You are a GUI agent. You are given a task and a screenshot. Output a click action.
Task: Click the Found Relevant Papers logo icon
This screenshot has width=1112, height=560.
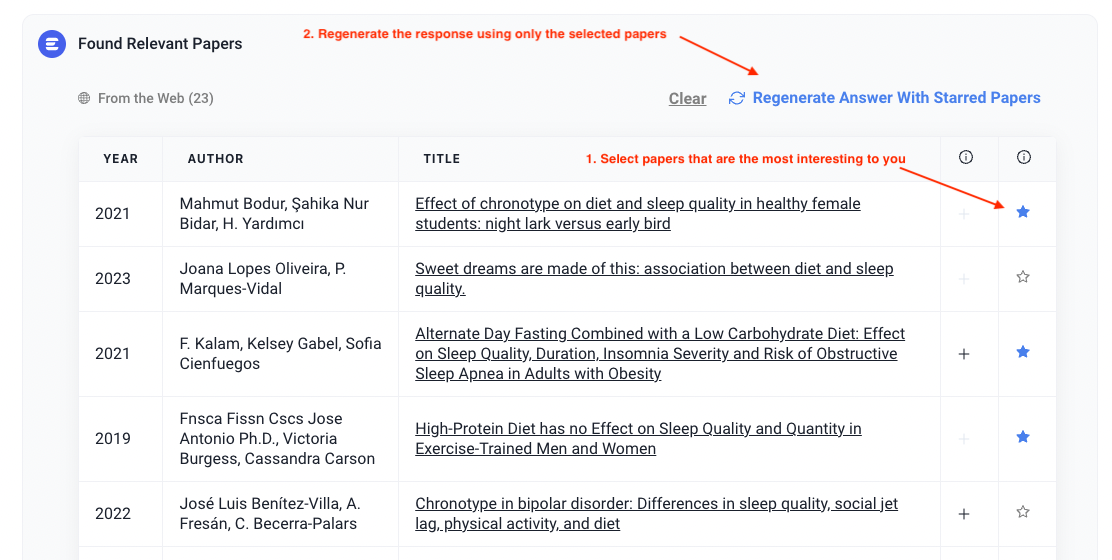click(x=52, y=44)
